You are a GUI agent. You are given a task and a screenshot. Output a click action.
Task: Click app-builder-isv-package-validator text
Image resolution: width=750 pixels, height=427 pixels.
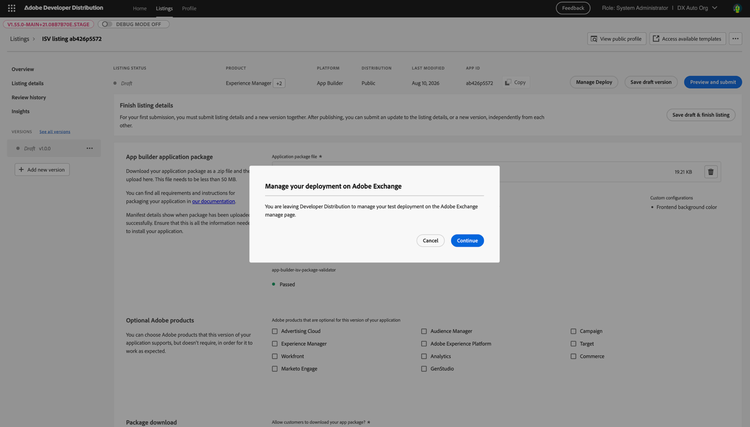(304, 270)
